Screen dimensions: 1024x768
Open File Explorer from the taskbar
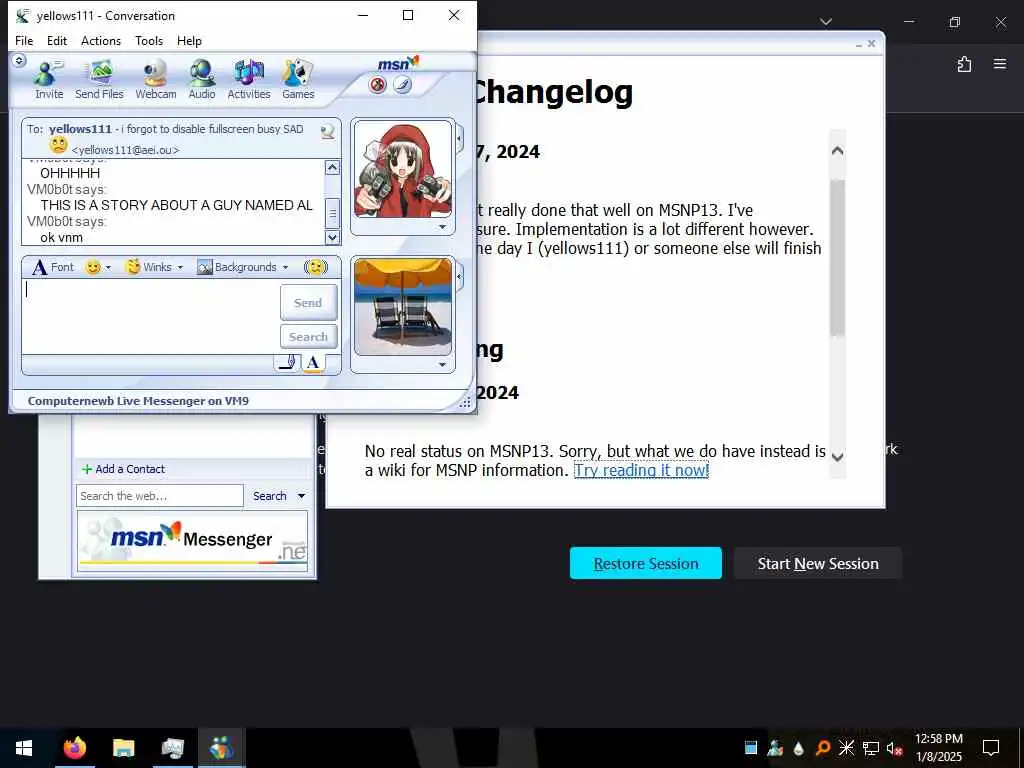coord(123,748)
